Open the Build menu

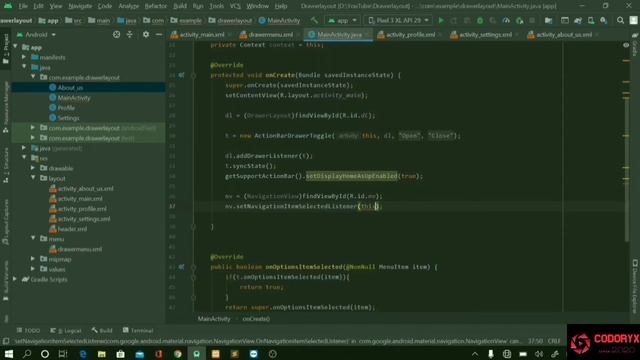(180, 6)
